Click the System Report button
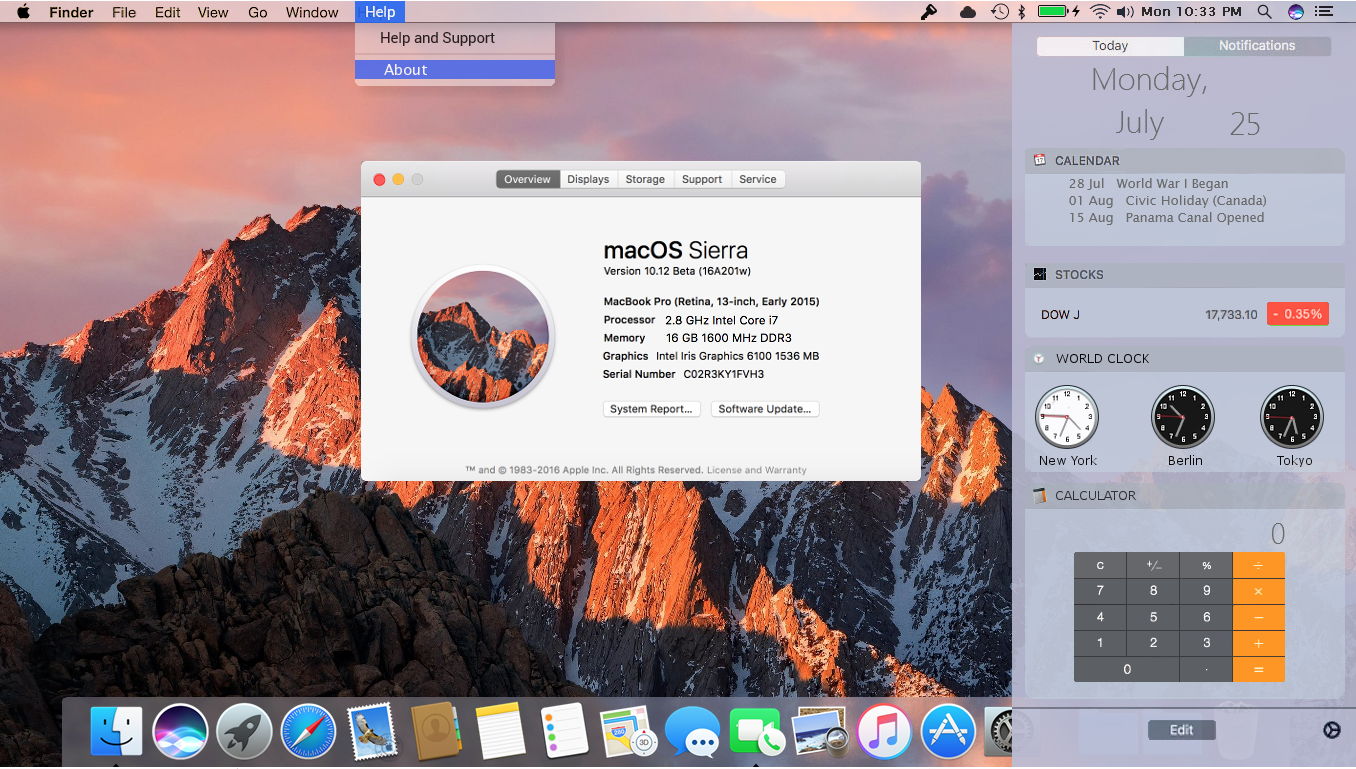This screenshot has height=769, width=1356. coord(651,409)
